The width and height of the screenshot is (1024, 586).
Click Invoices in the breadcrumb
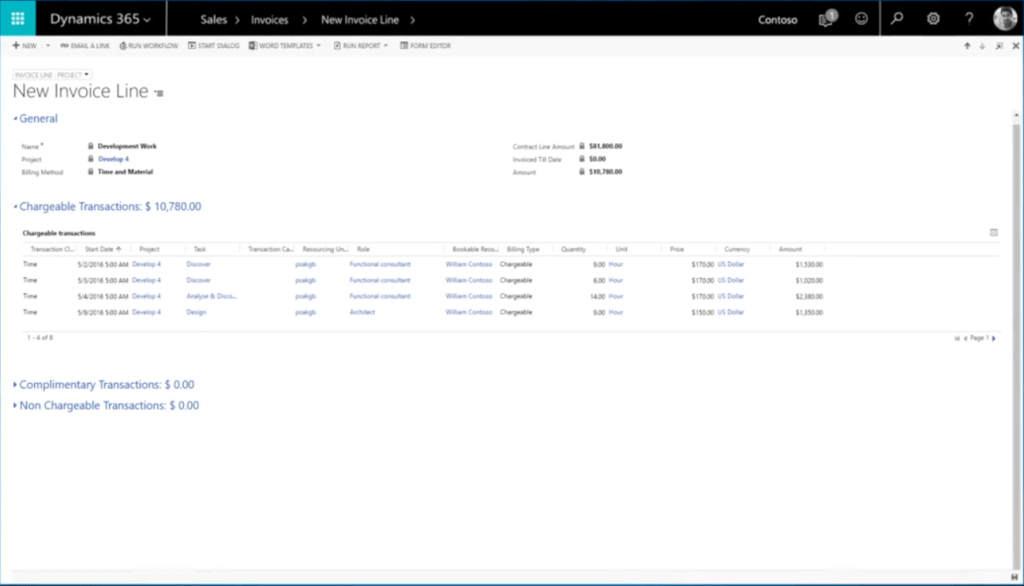[270, 19]
